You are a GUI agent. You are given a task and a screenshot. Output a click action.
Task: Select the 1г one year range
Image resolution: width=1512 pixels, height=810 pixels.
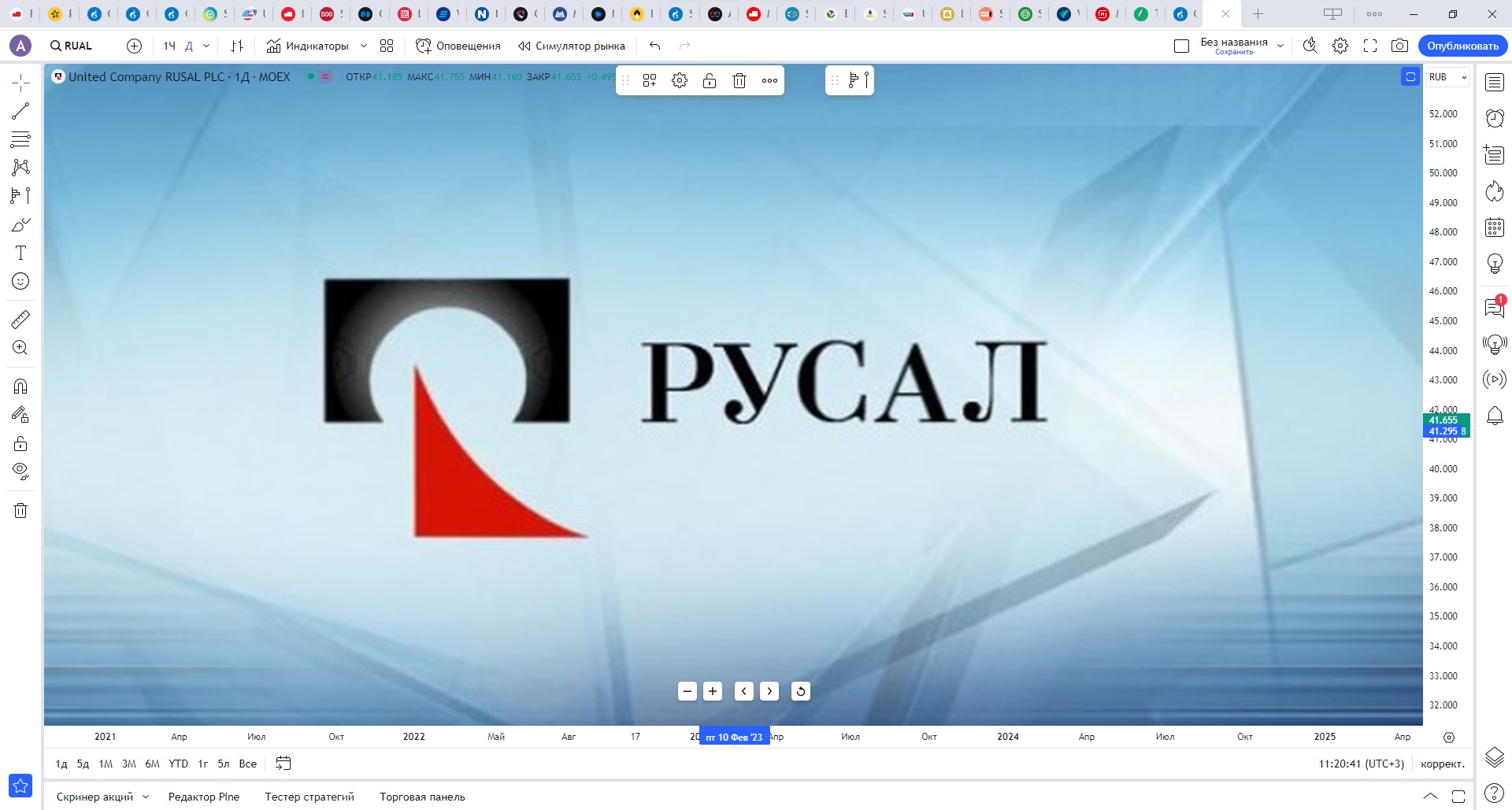203,764
